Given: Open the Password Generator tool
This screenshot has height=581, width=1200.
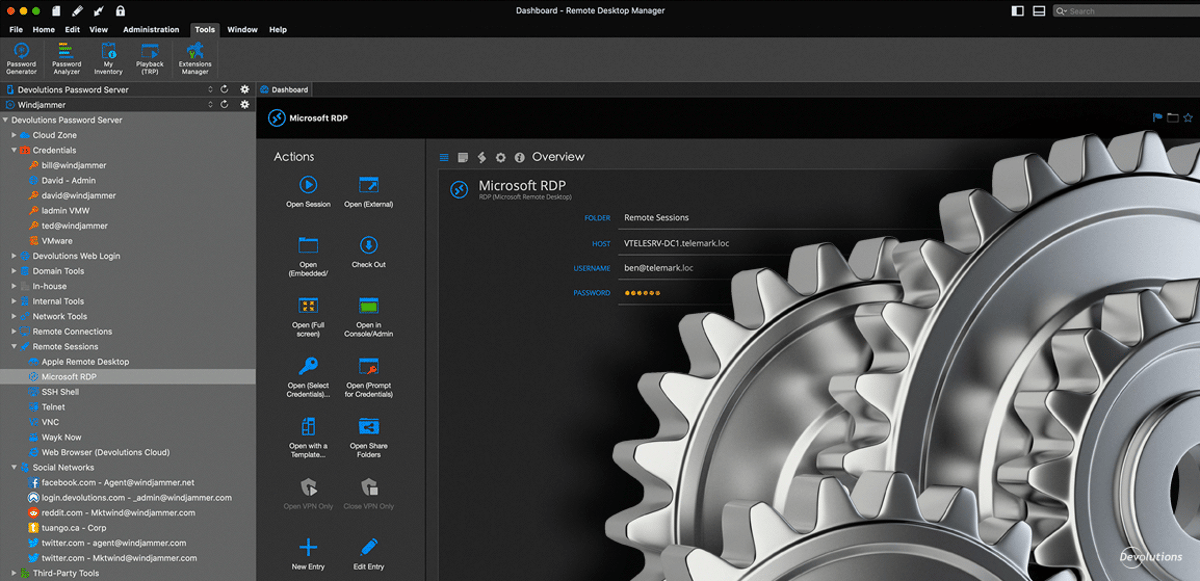Looking at the screenshot, I should pyautogui.click(x=19, y=58).
